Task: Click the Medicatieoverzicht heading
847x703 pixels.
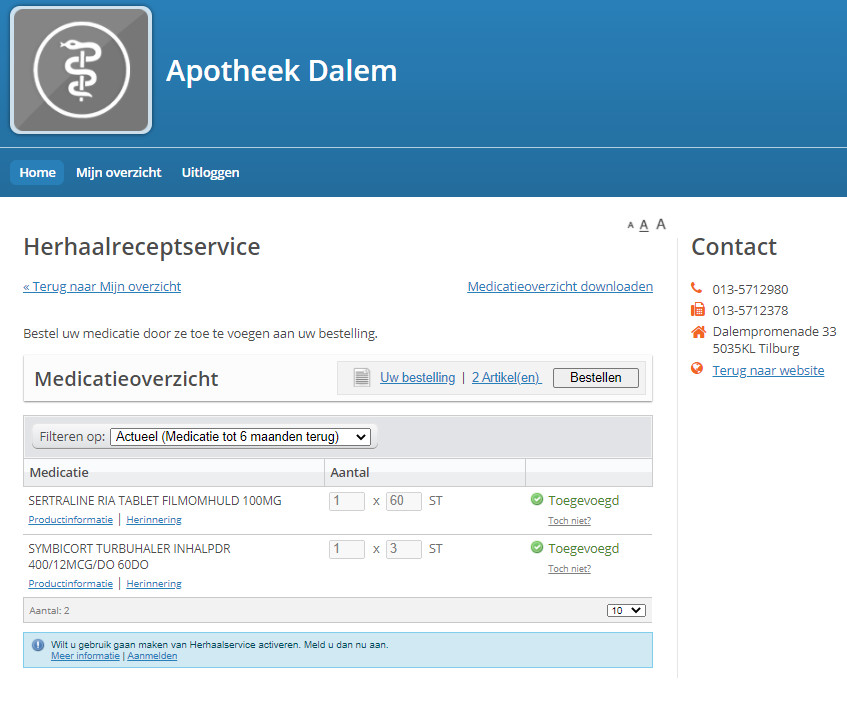Action: pos(126,379)
